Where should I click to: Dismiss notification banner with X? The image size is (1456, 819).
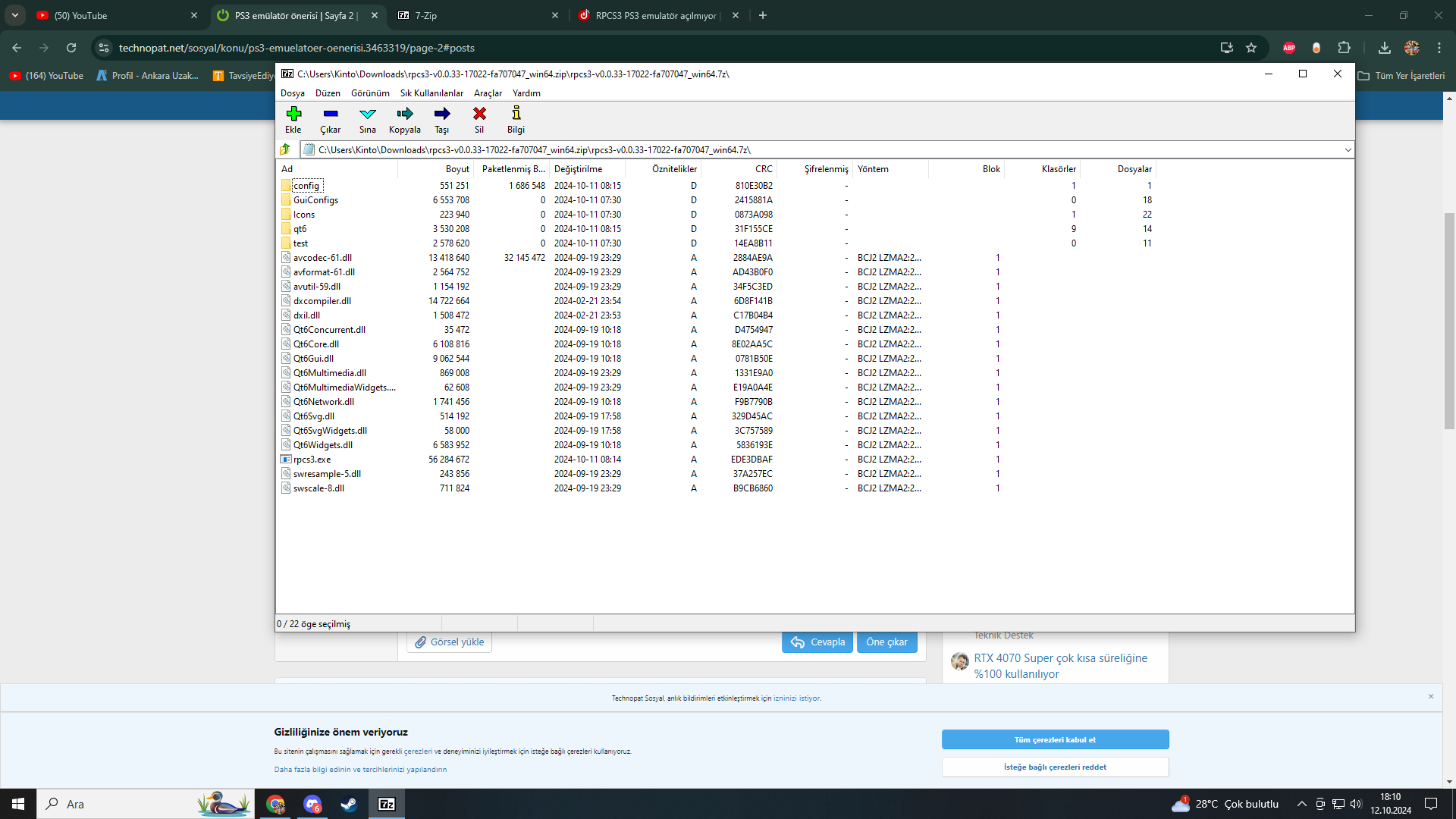(x=1431, y=696)
